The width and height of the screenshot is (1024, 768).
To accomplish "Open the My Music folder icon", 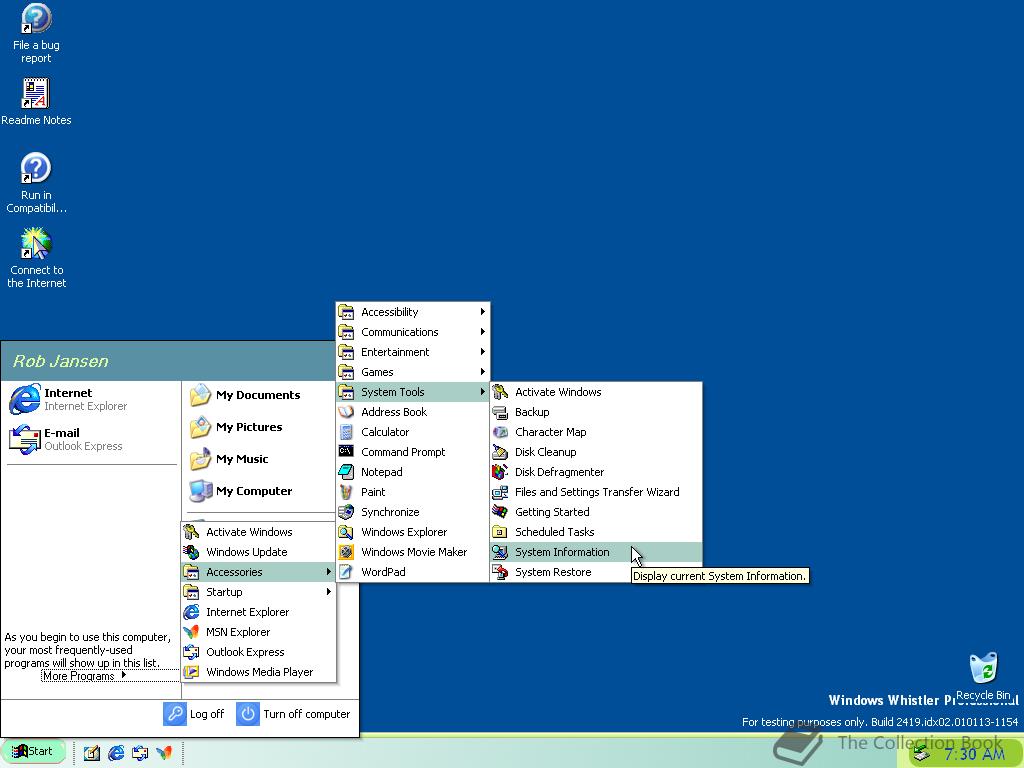I will point(200,459).
